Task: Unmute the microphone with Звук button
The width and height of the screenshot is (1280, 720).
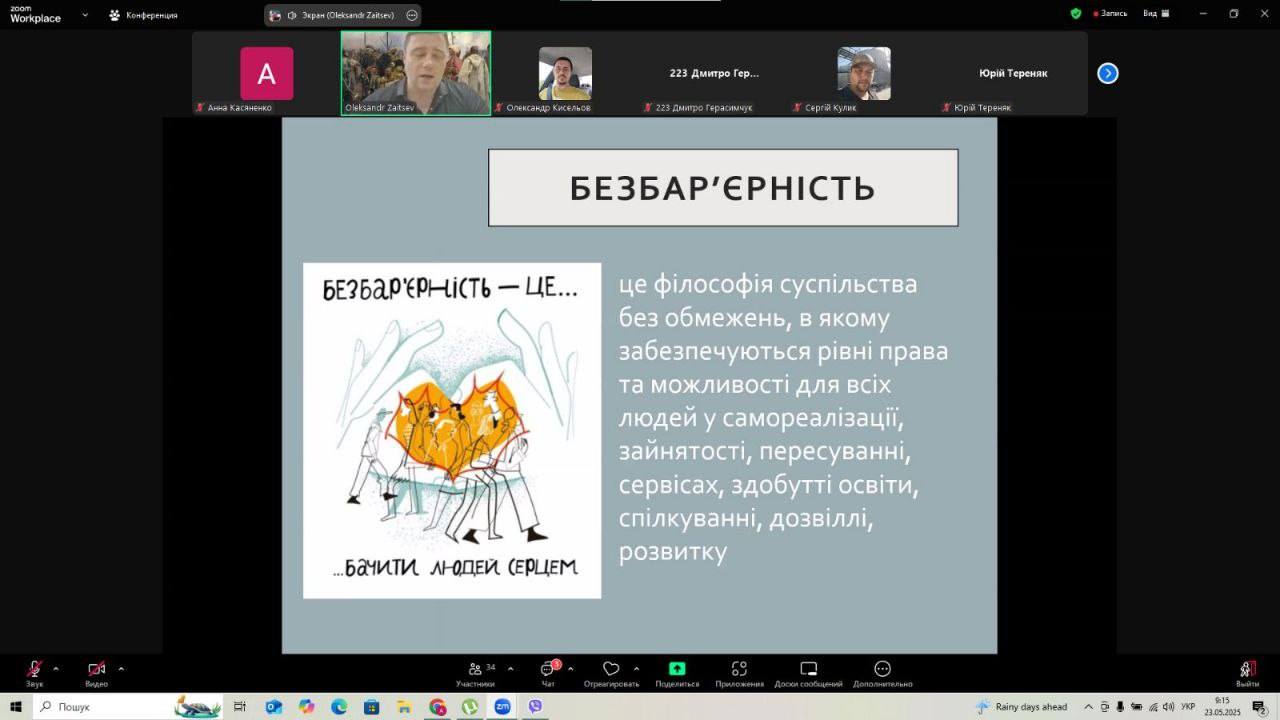Action: coord(34,670)
